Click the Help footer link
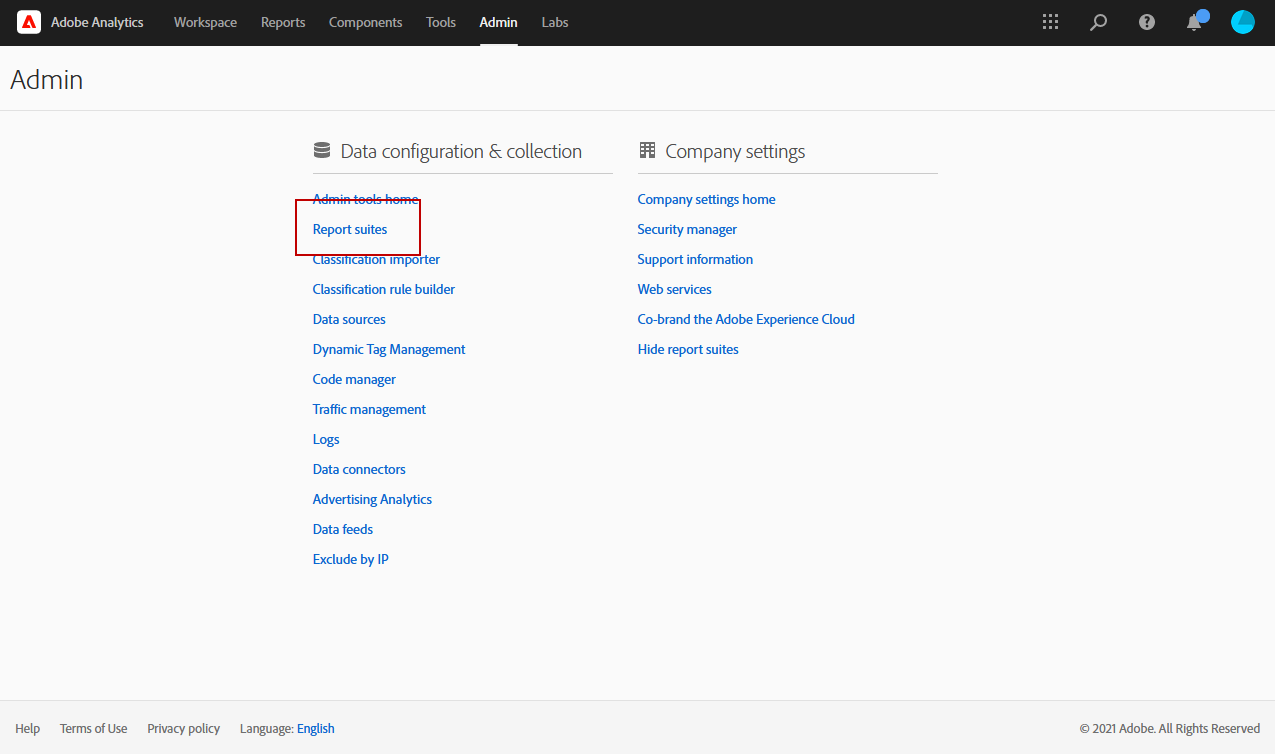The image size is (1275, 754). click(28, 728)
